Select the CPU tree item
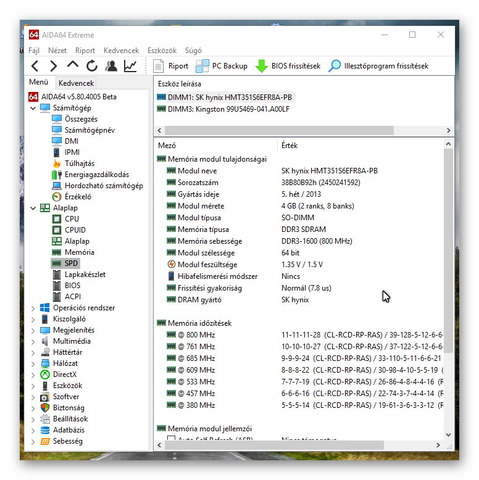 tap(66, 219)
